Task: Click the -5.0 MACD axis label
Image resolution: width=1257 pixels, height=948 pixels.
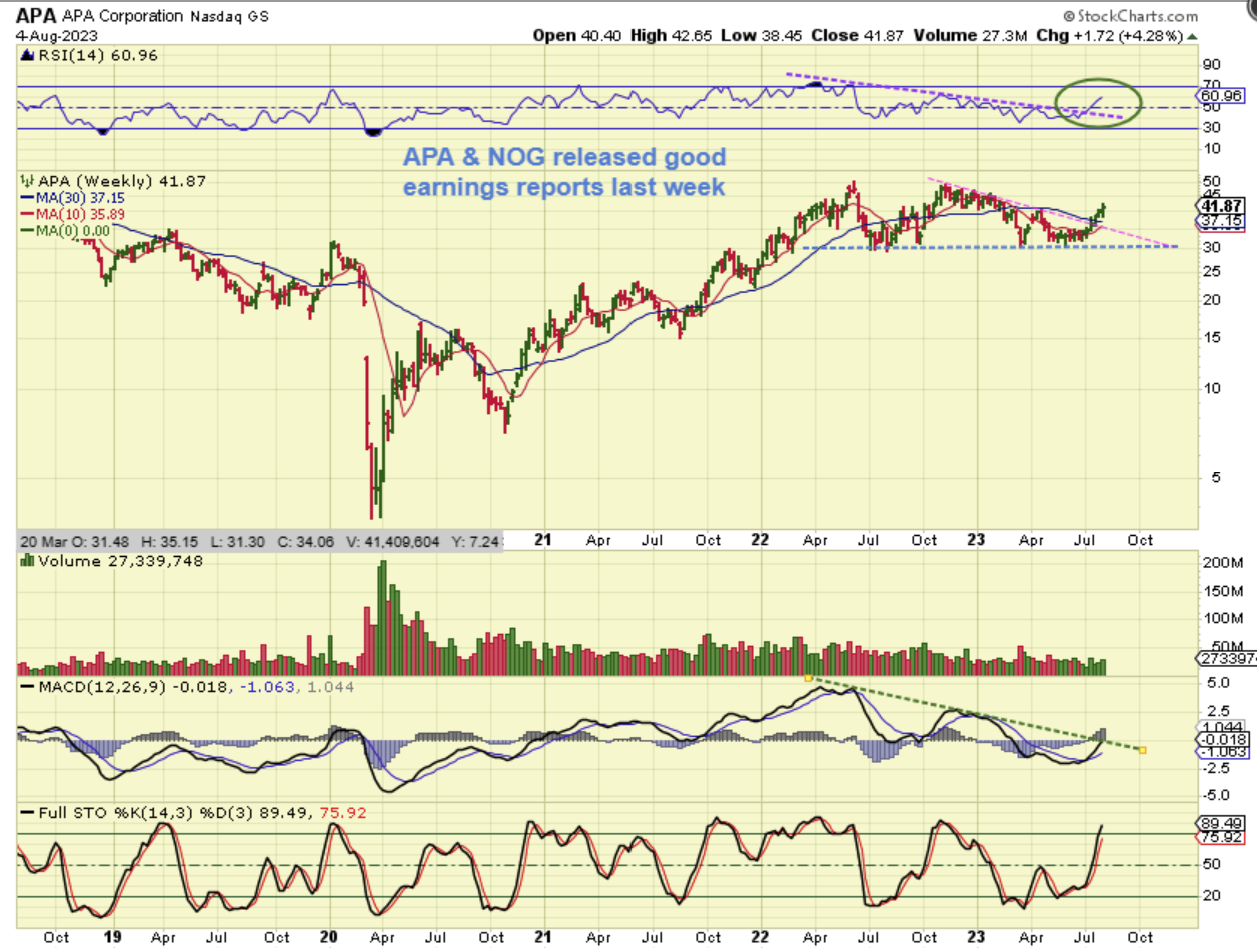Action: click(1214, 796)
